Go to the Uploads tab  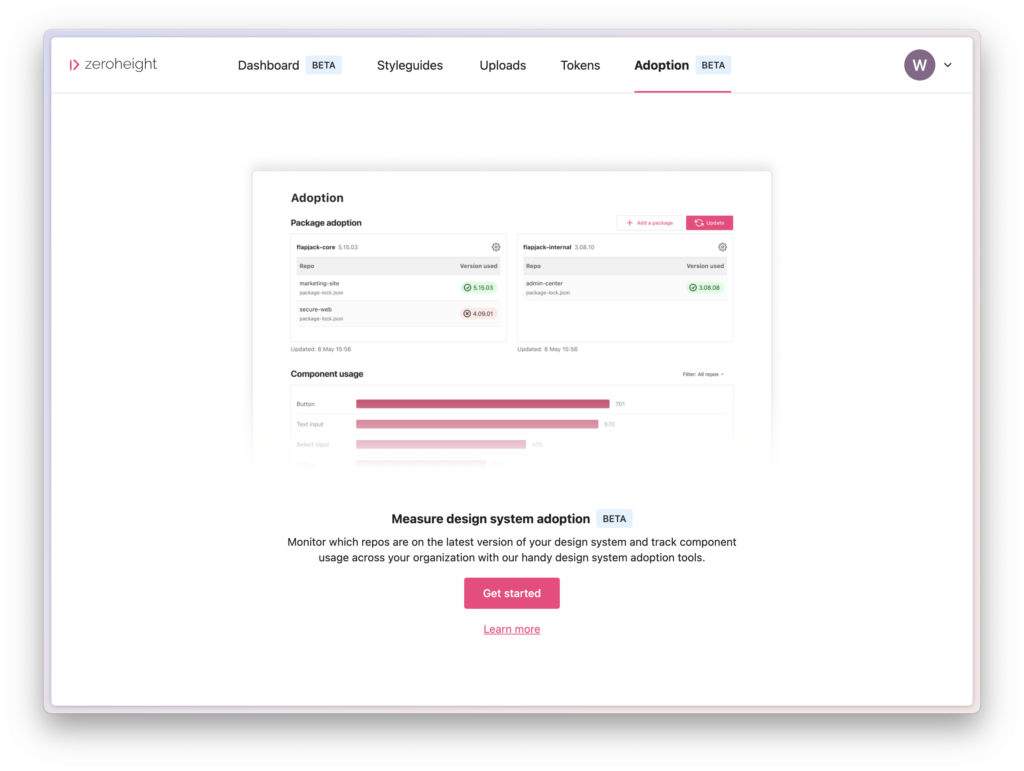tap(502, 65)
